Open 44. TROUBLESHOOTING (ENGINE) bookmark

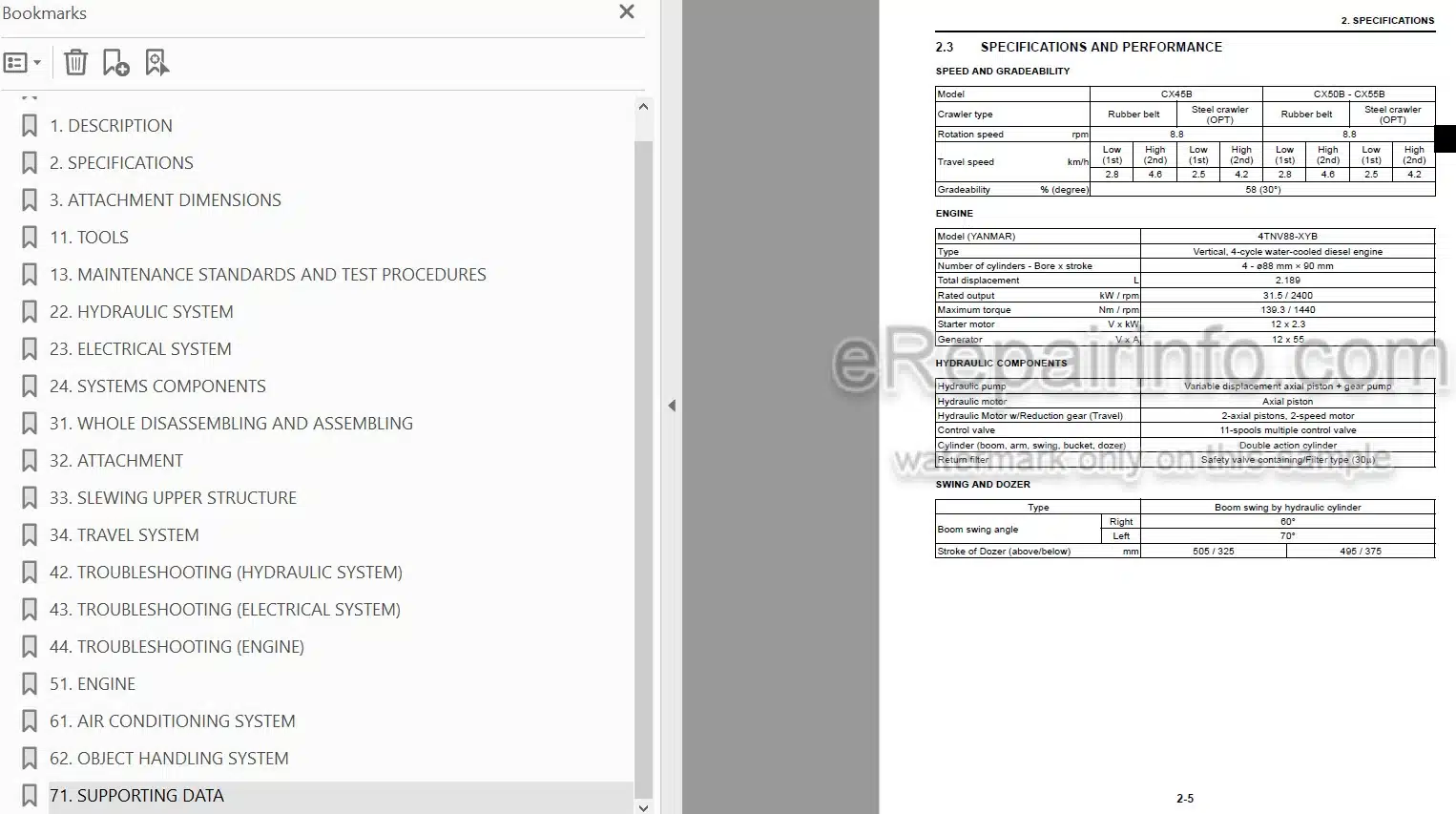177,647
